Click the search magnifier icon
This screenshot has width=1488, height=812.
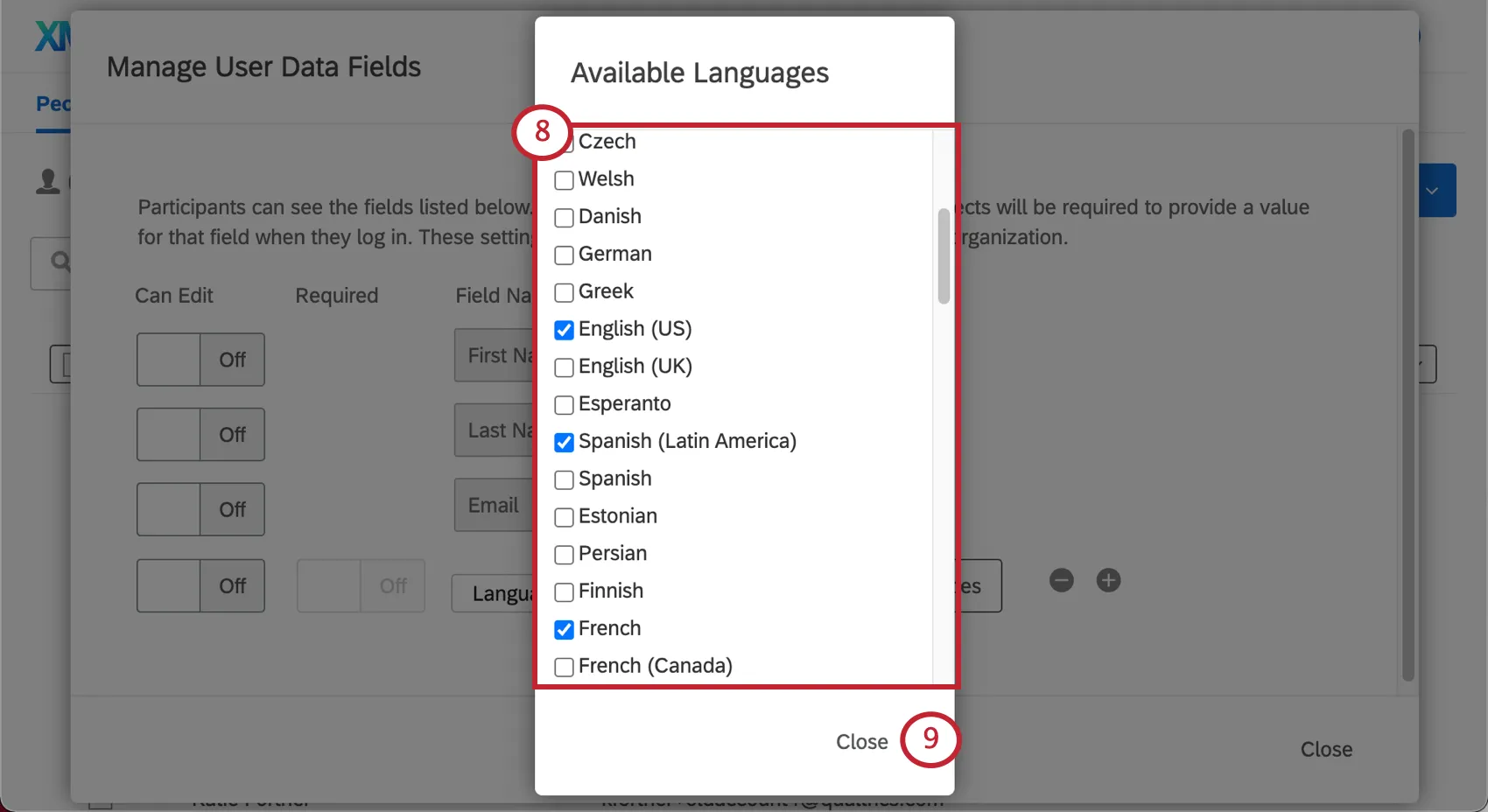click(x=59, y=262)
